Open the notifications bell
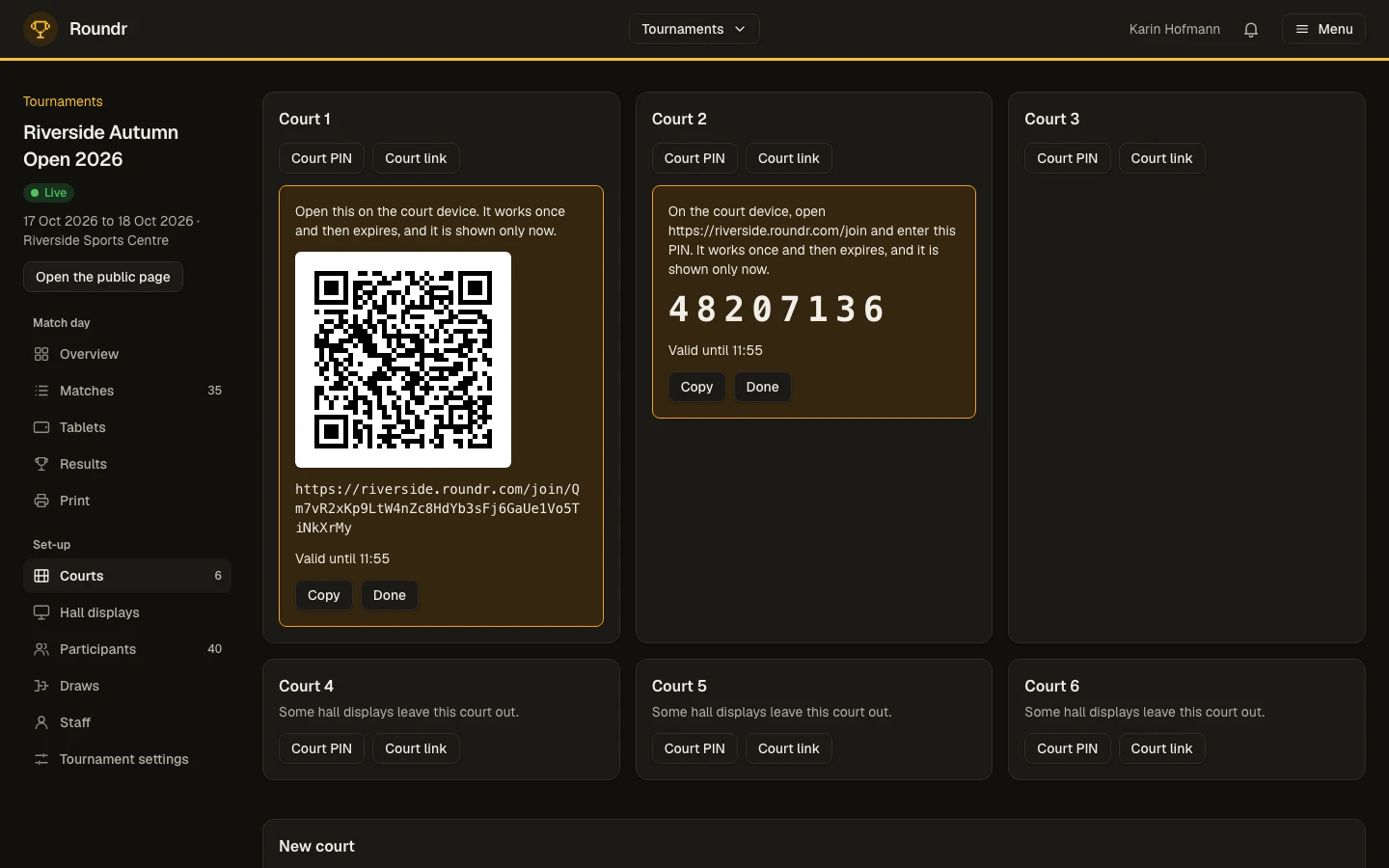This screenshot has width=1389, height=868. pyautogui.click(x=1251, y=29)
